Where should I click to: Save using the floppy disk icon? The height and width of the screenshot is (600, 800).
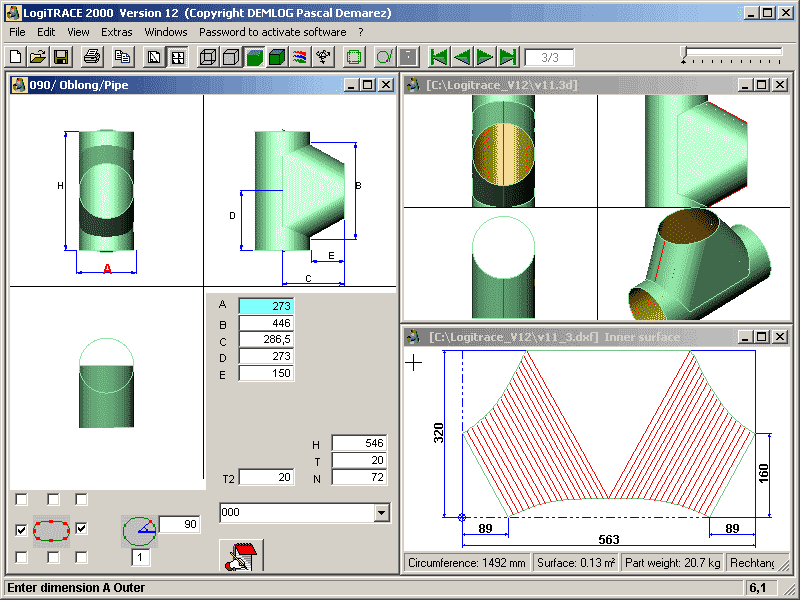pos(61,57)
